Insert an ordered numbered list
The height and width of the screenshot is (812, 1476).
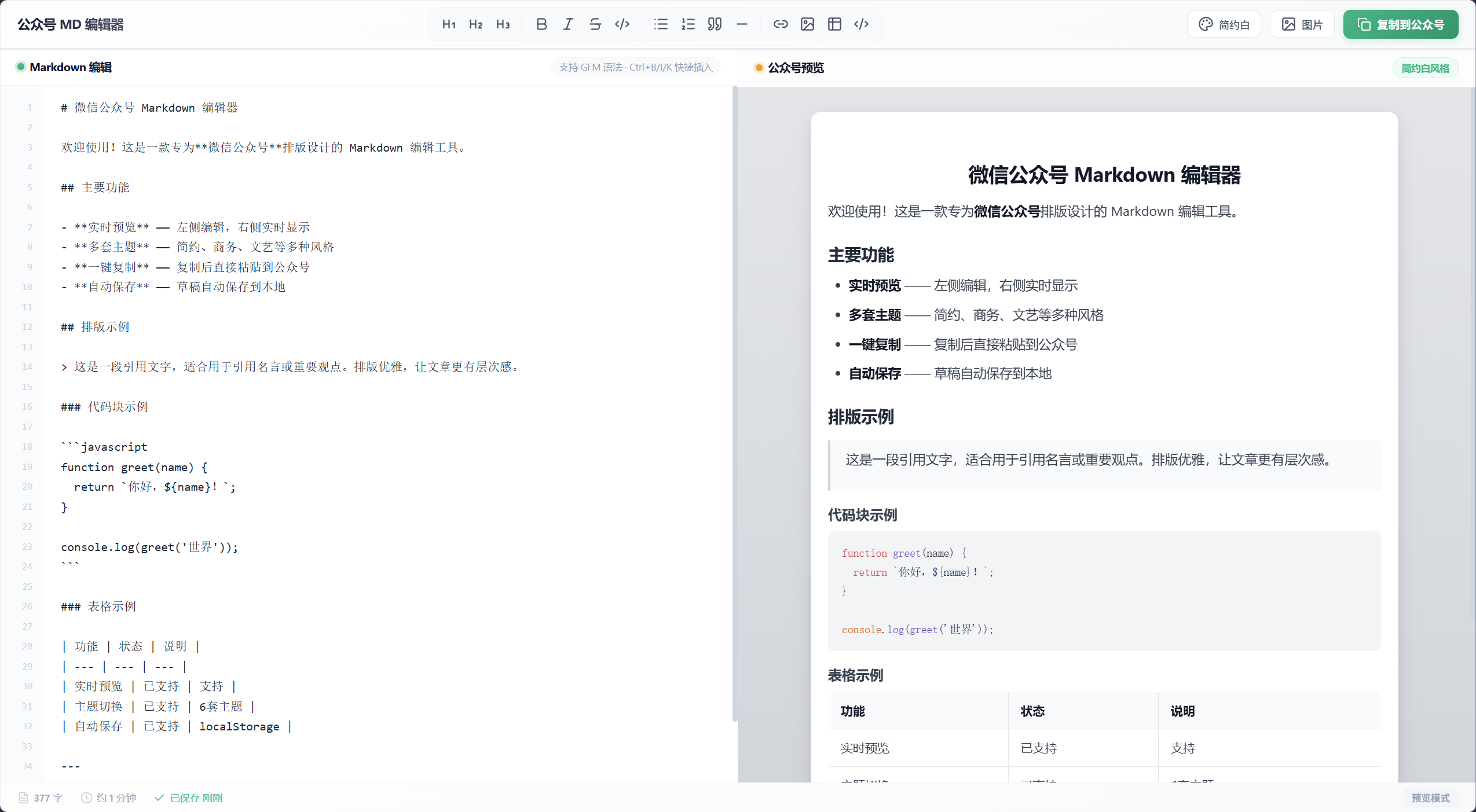coord(688,24)
